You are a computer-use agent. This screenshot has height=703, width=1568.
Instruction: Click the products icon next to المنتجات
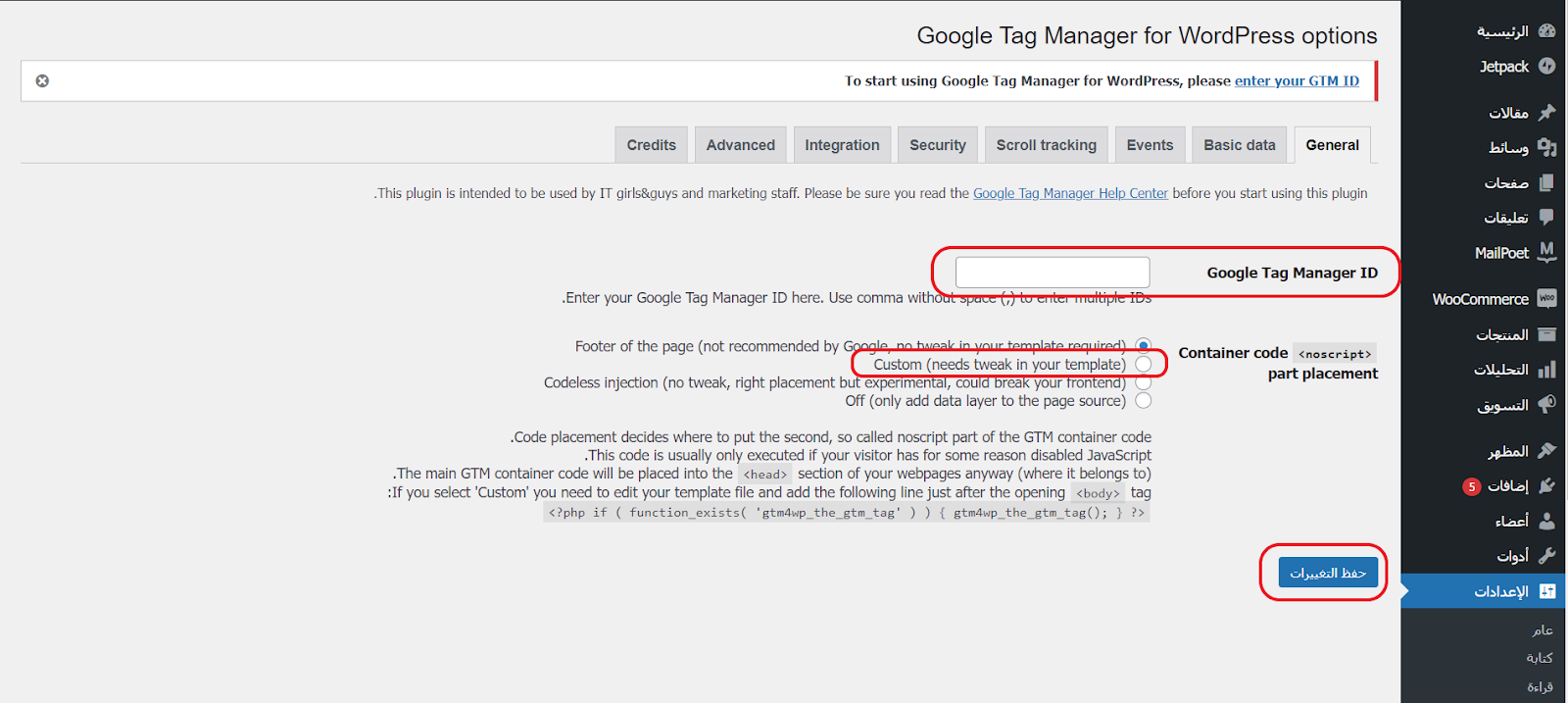[1546, 334]
